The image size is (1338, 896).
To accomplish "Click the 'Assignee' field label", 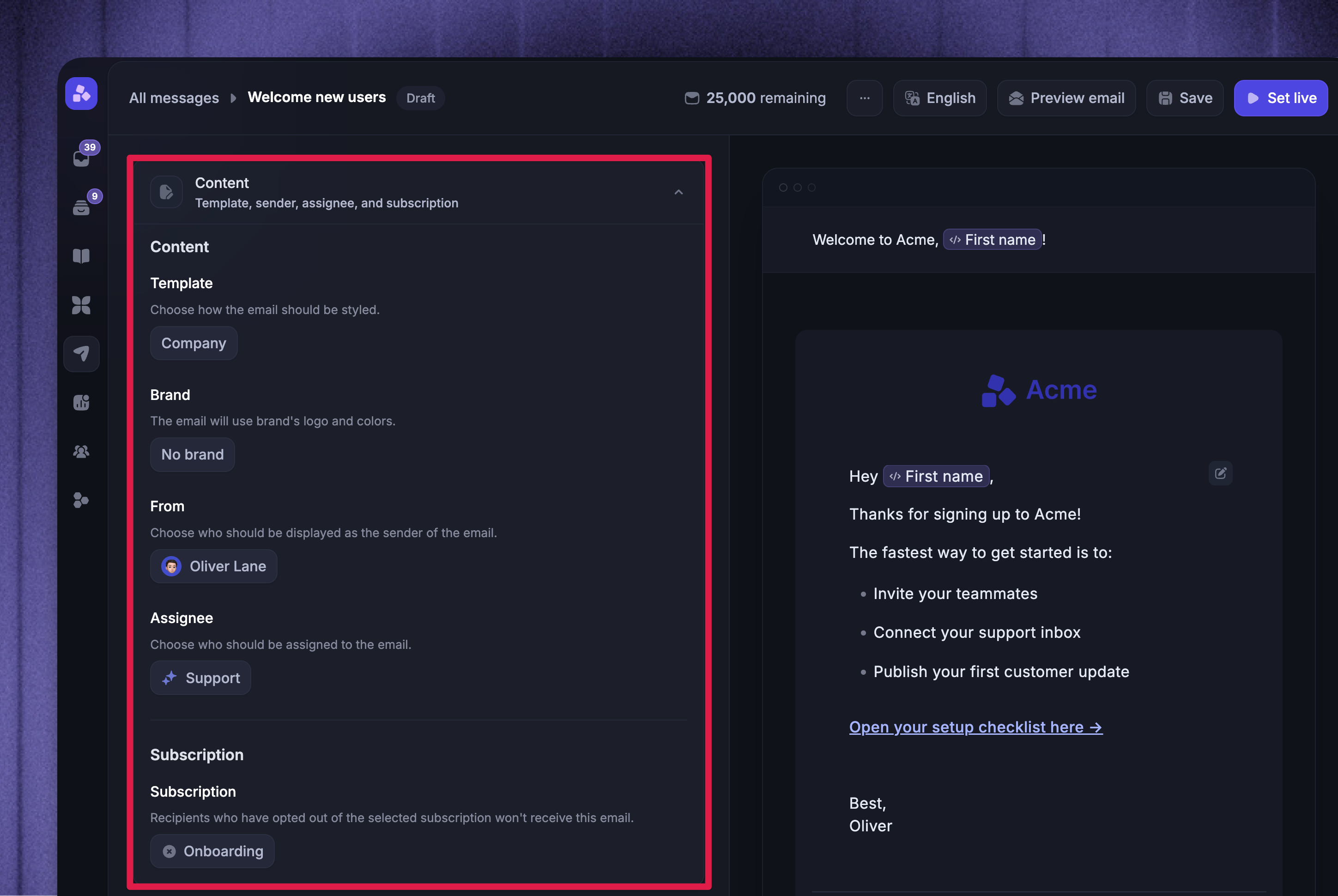I will pyautogui.click(x=182, y=618).
